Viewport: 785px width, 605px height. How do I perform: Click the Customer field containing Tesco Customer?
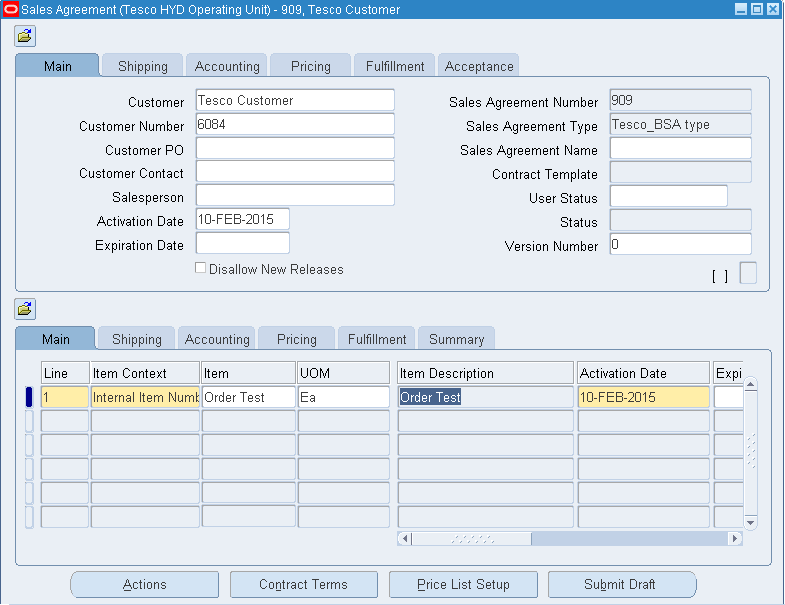click(295, 100)
